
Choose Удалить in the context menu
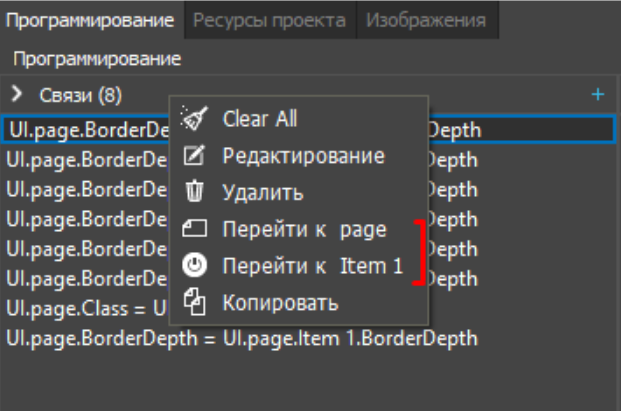(x=299, y=192)
